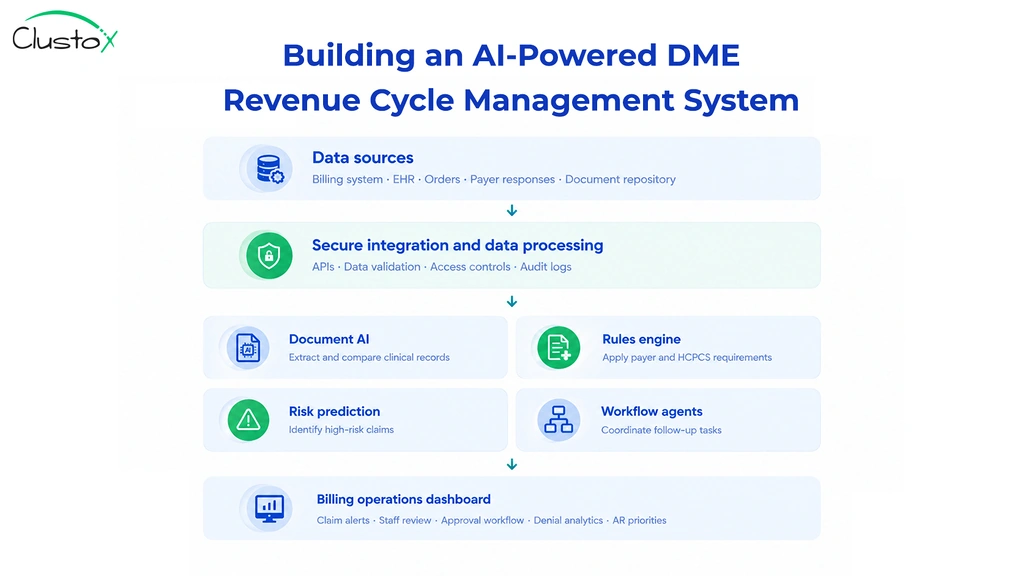The image size is (1023, 576).
Task: Click "Access controls" under Secure integration
Action: point(470,267)
